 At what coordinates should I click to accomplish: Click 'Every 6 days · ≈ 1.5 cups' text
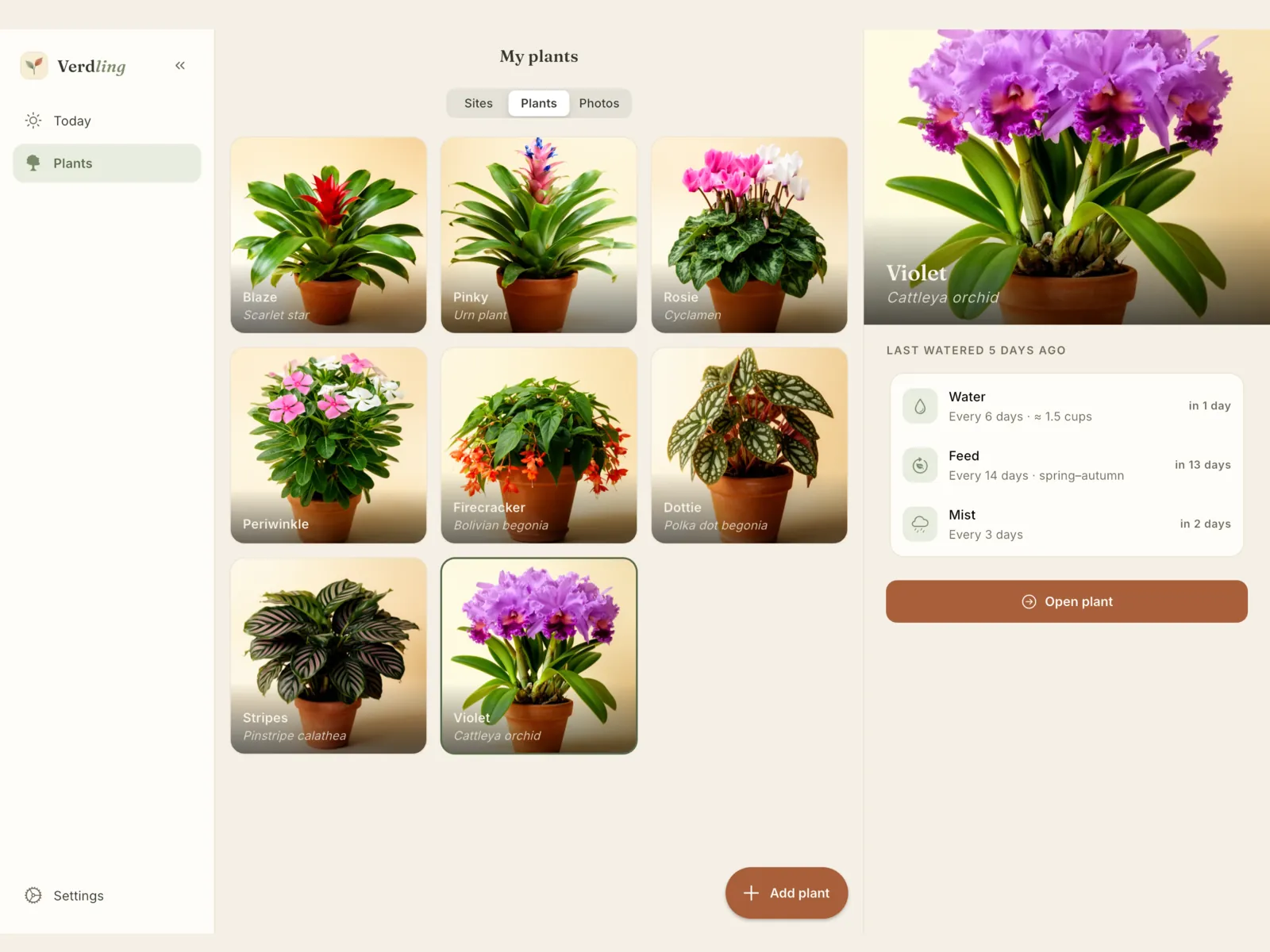point(1020,416)
